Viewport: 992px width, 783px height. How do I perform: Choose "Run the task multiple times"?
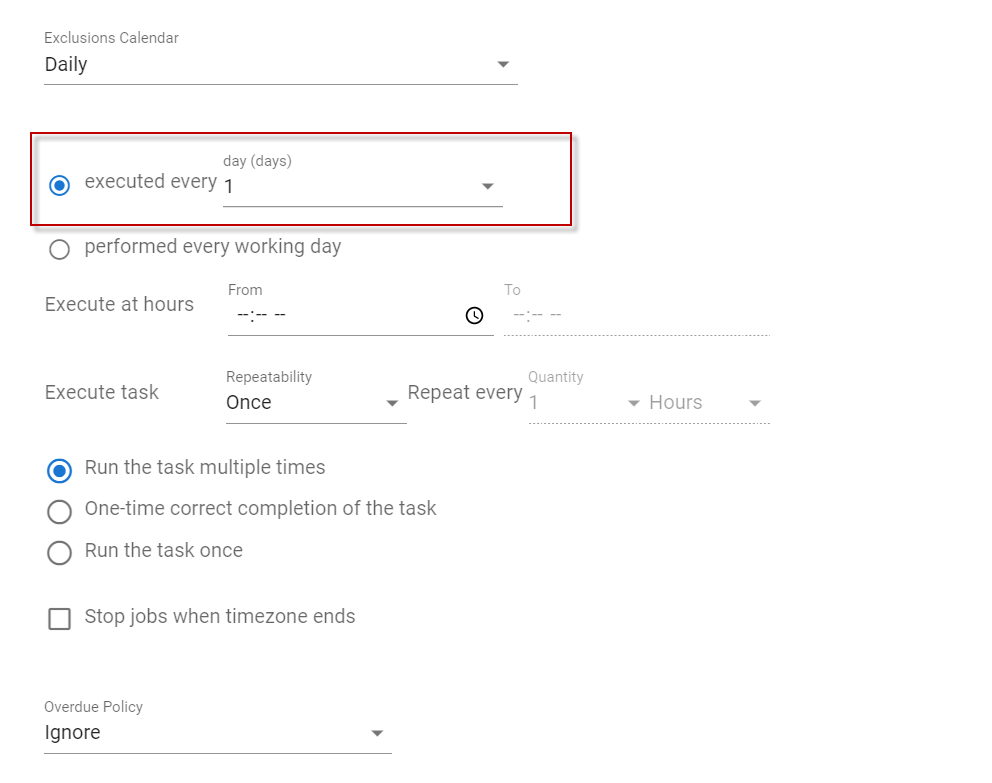coord(59,471)
